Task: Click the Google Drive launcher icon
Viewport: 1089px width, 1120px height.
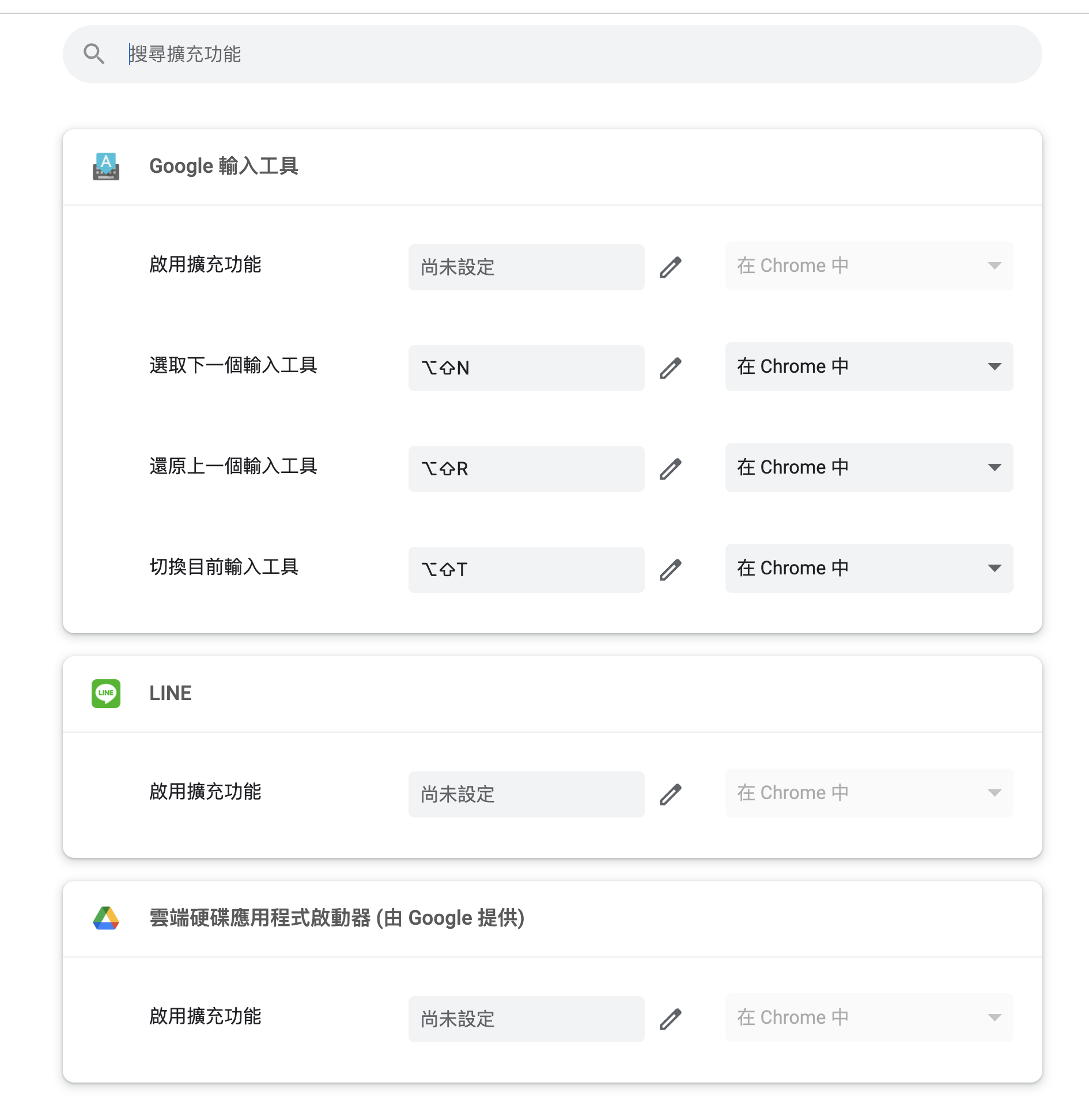Action: (x=106, y=918)
